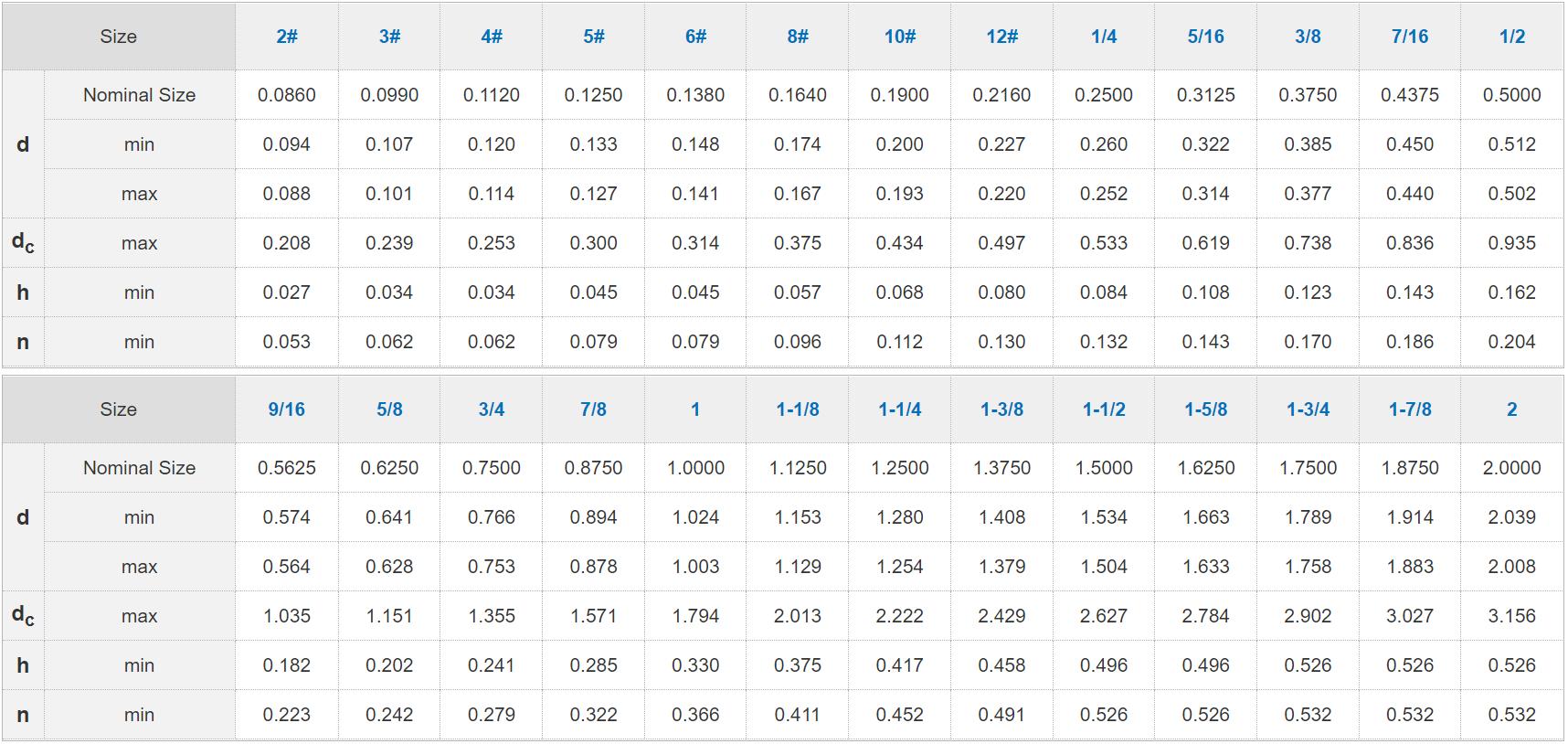Open the 1/4 size link
This screenshot has height=744, width=1568.
pos(1104,37)
